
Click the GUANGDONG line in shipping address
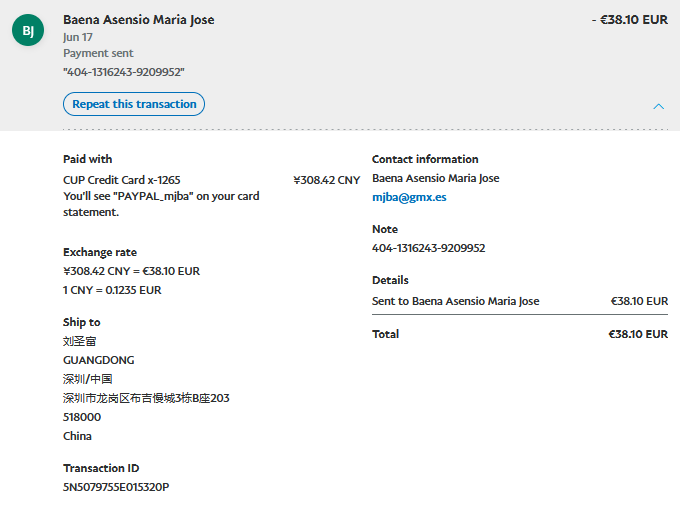click(x=98, y=360)
